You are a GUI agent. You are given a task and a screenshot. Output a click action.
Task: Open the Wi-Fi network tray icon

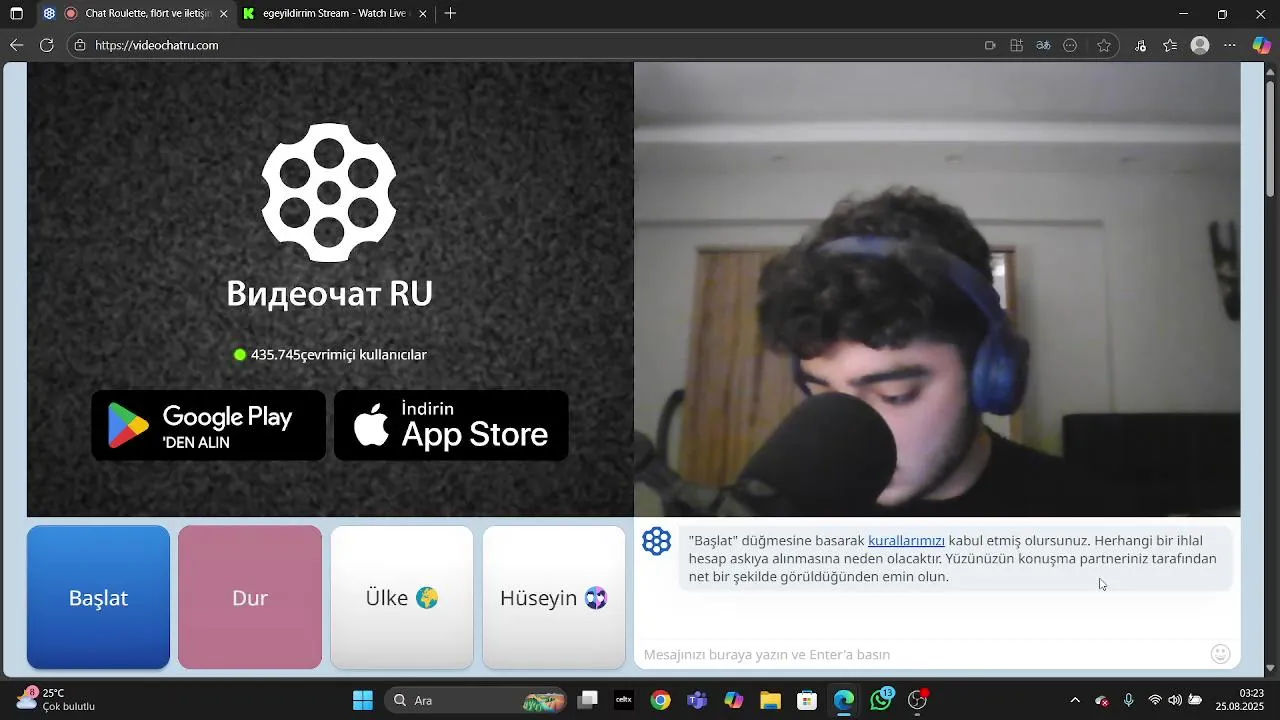click(1155, 700)
